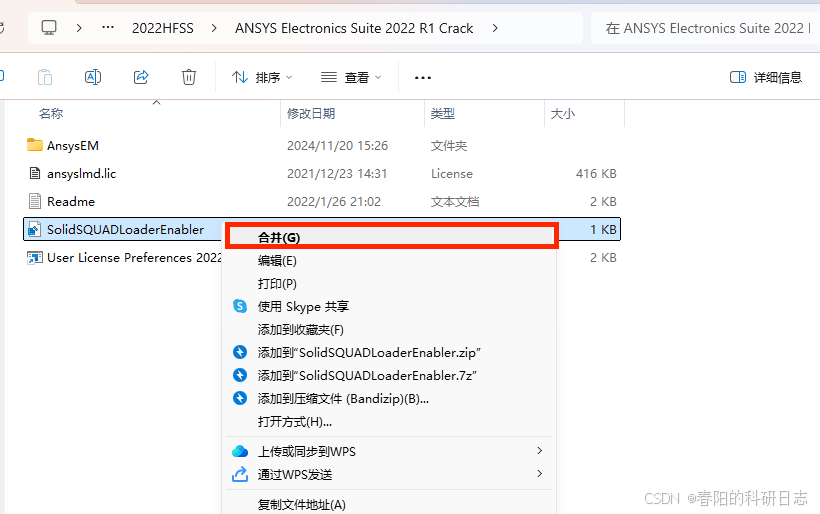The height and width of the screenshot is (514, 820).
Task: Open the more options ellipsis in toolbar
Action: (423, 78)
